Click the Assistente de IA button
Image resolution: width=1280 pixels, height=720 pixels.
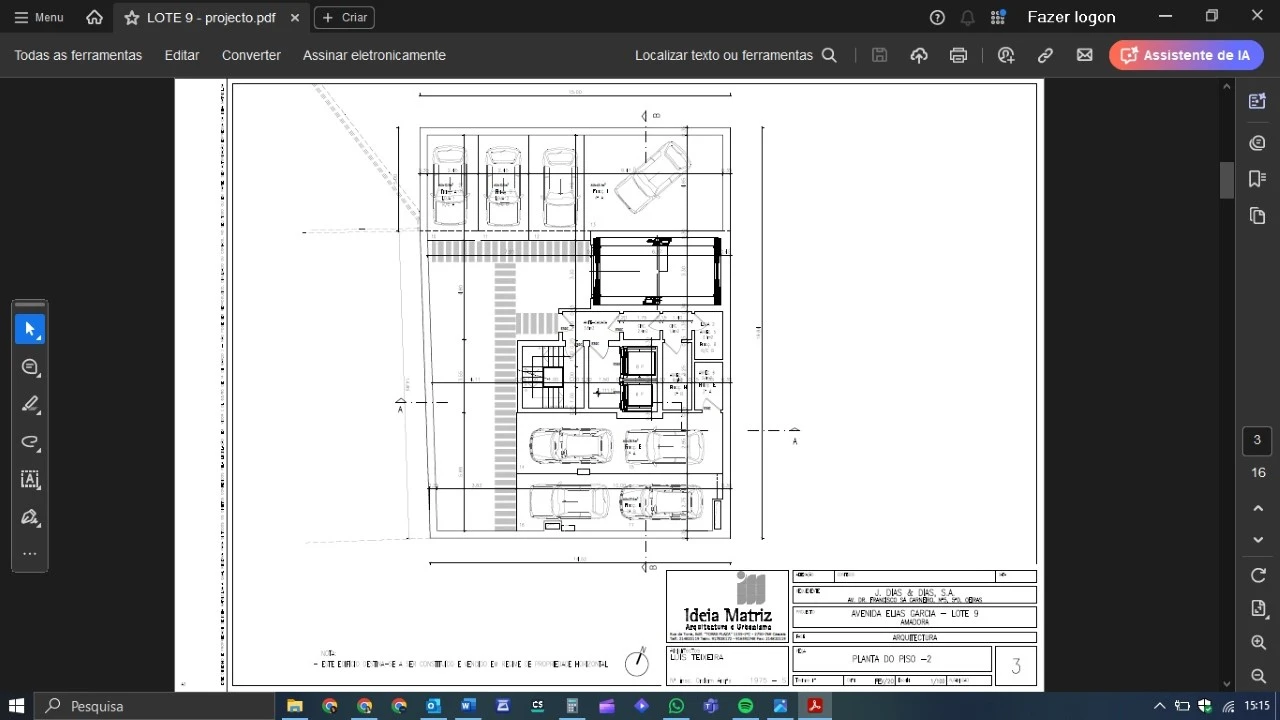tap(1186, 56)
